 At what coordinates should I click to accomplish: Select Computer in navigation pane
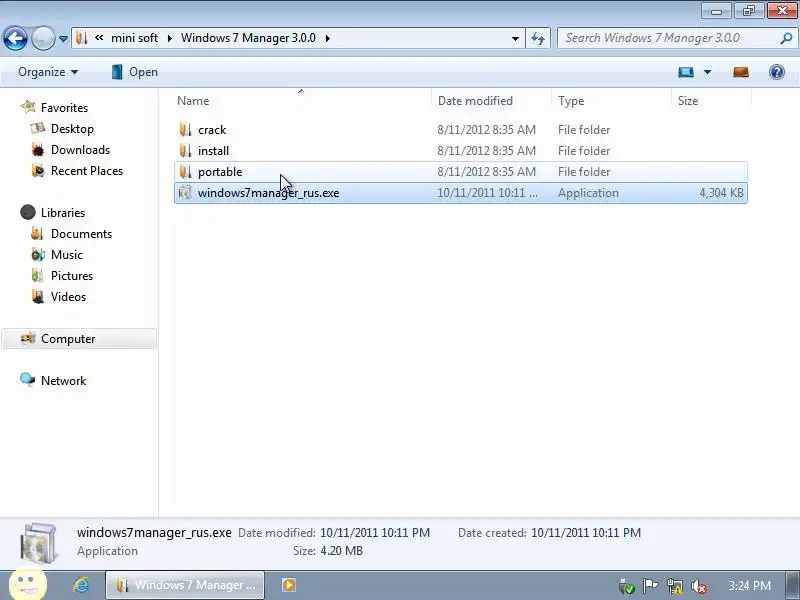click(79, 339)
